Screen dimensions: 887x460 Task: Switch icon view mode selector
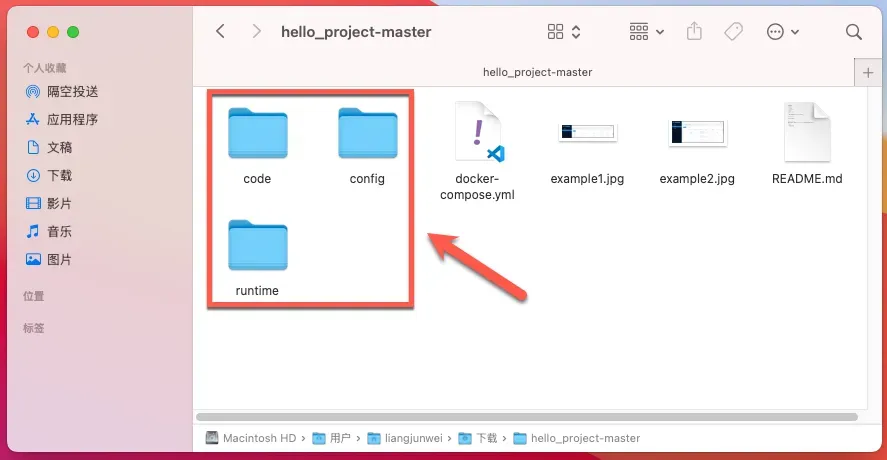[564, 32]
